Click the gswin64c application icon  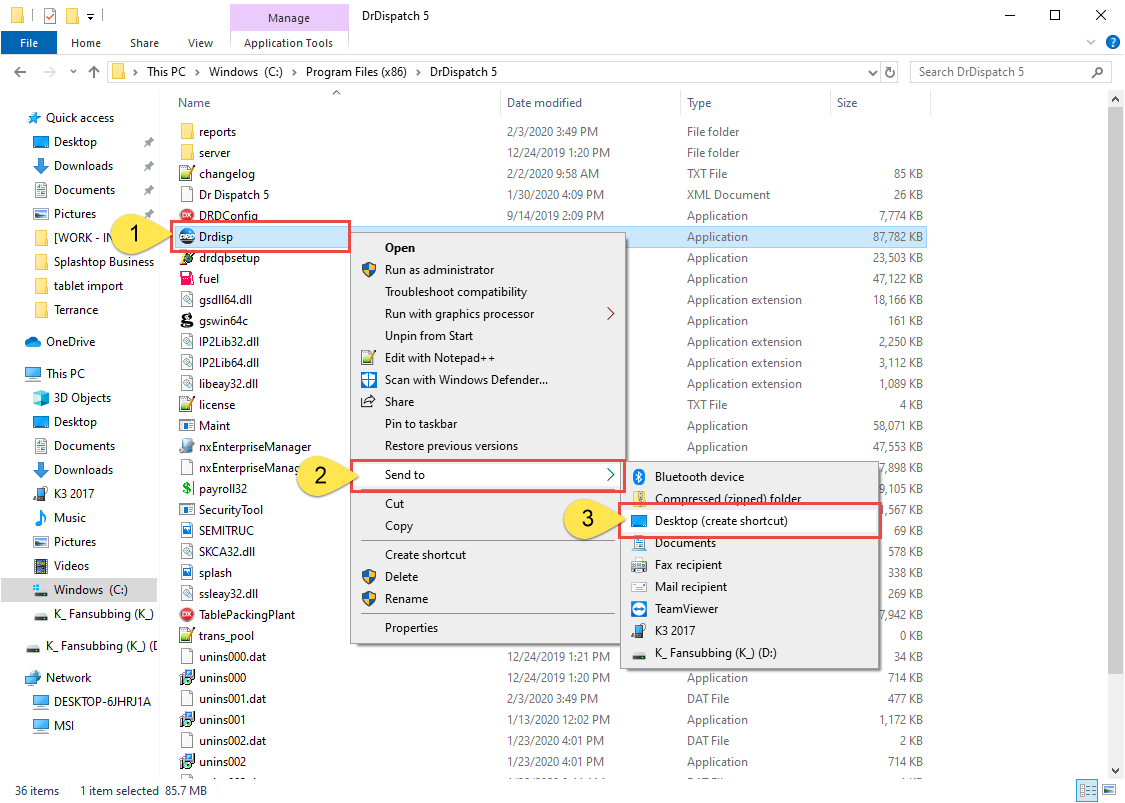coord(187,321)
